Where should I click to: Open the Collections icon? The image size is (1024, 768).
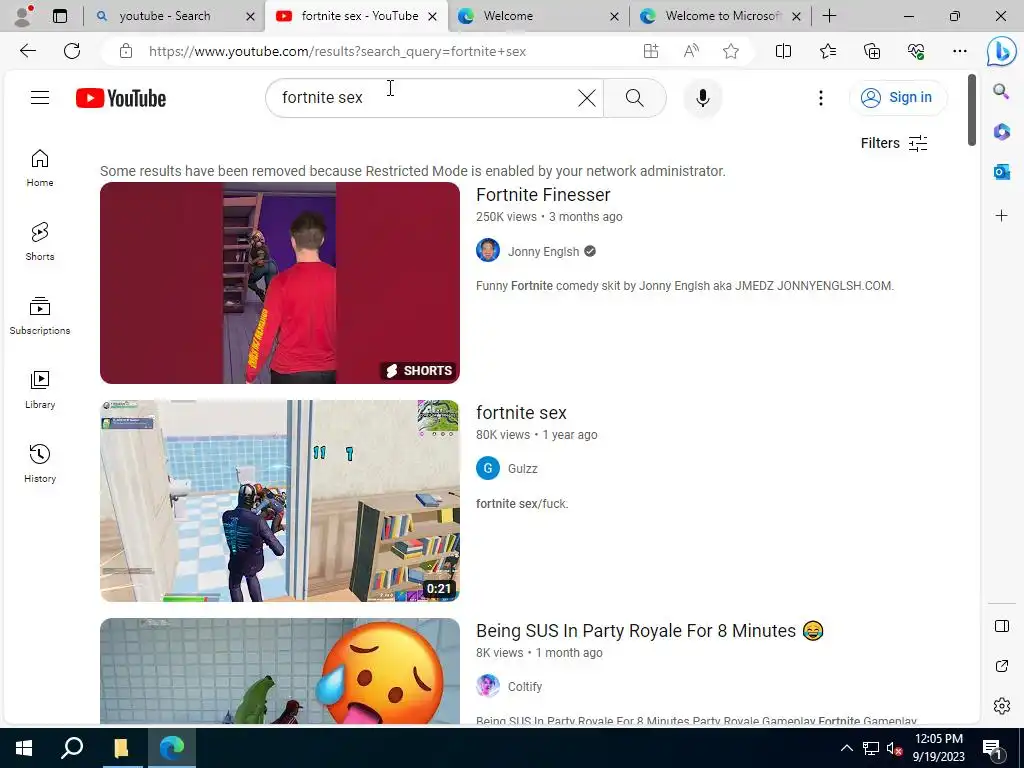(x=872, y=51)
